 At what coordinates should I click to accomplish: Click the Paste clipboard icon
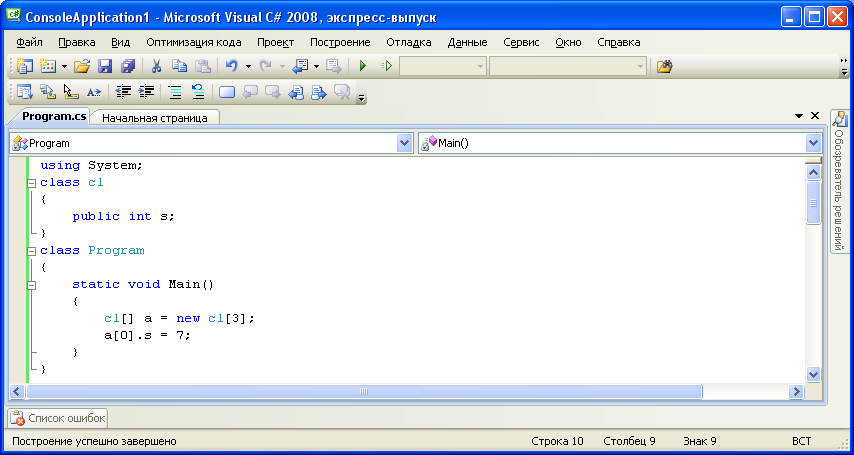[x=203, y=66]
